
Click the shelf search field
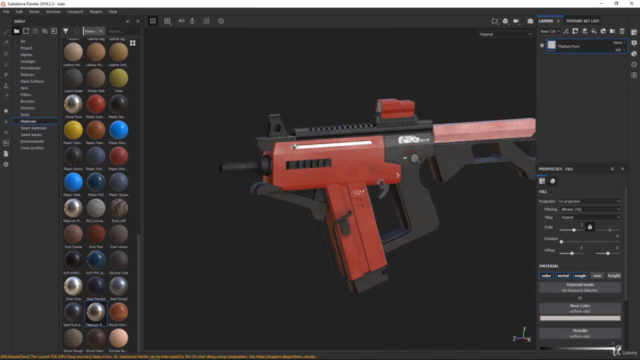click(123, 31)
